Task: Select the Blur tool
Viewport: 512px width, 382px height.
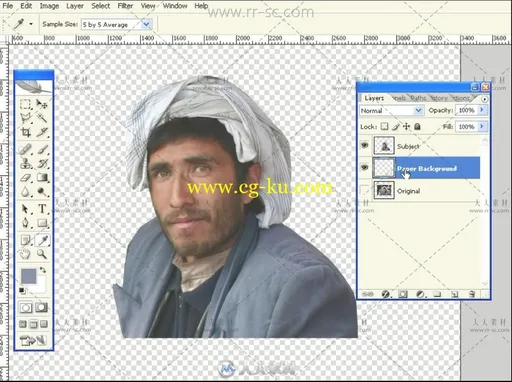Action: (26, 192)
